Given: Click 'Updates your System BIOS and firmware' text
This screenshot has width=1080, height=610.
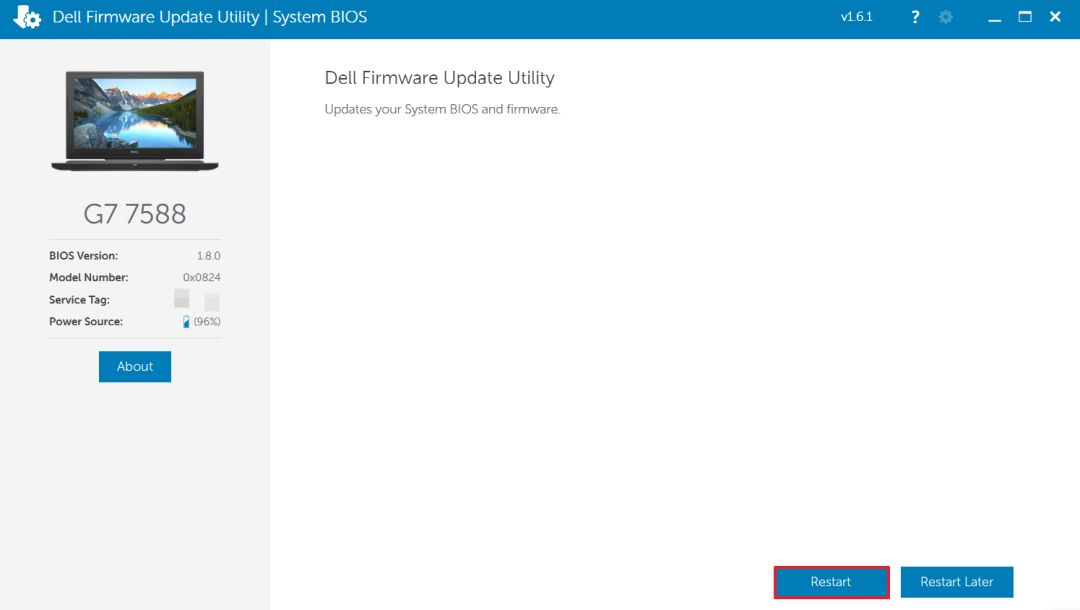Looking at the screenshot, I should click(442, 109).
